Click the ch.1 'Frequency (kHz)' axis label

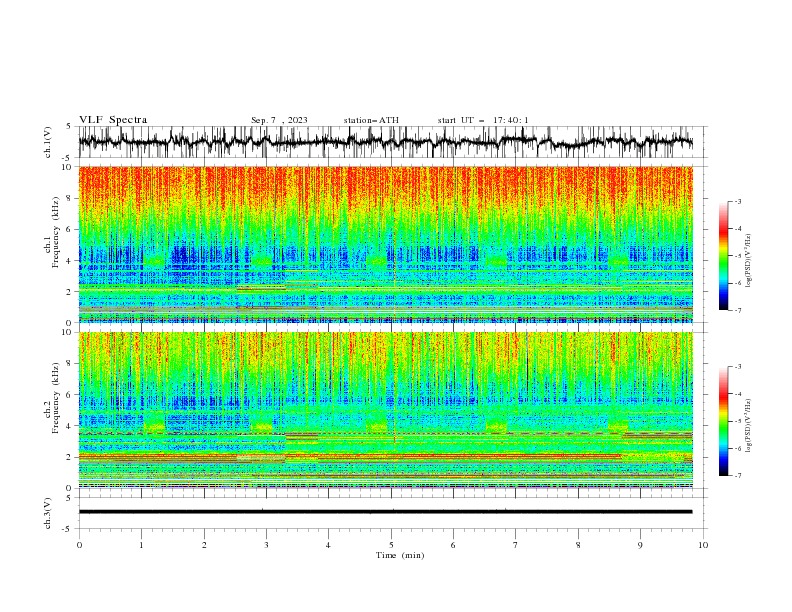pos(56,233)
